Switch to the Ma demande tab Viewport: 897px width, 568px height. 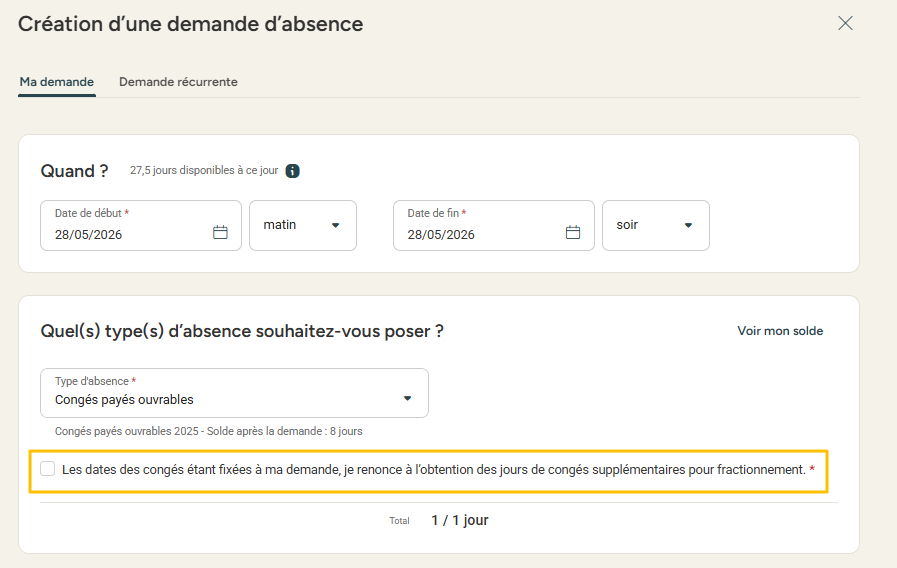pyautogui.click(x=56, y=82)
